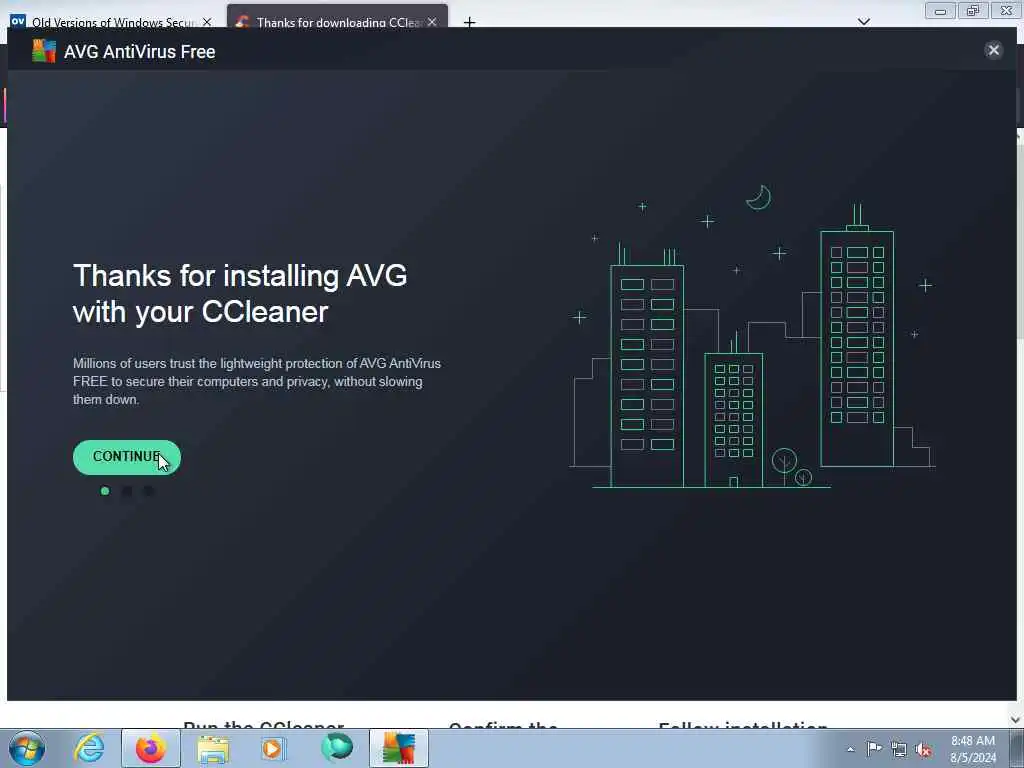Click the AVG logo in the dialog header
1024x768 pixels.
[x=44, y=51]
